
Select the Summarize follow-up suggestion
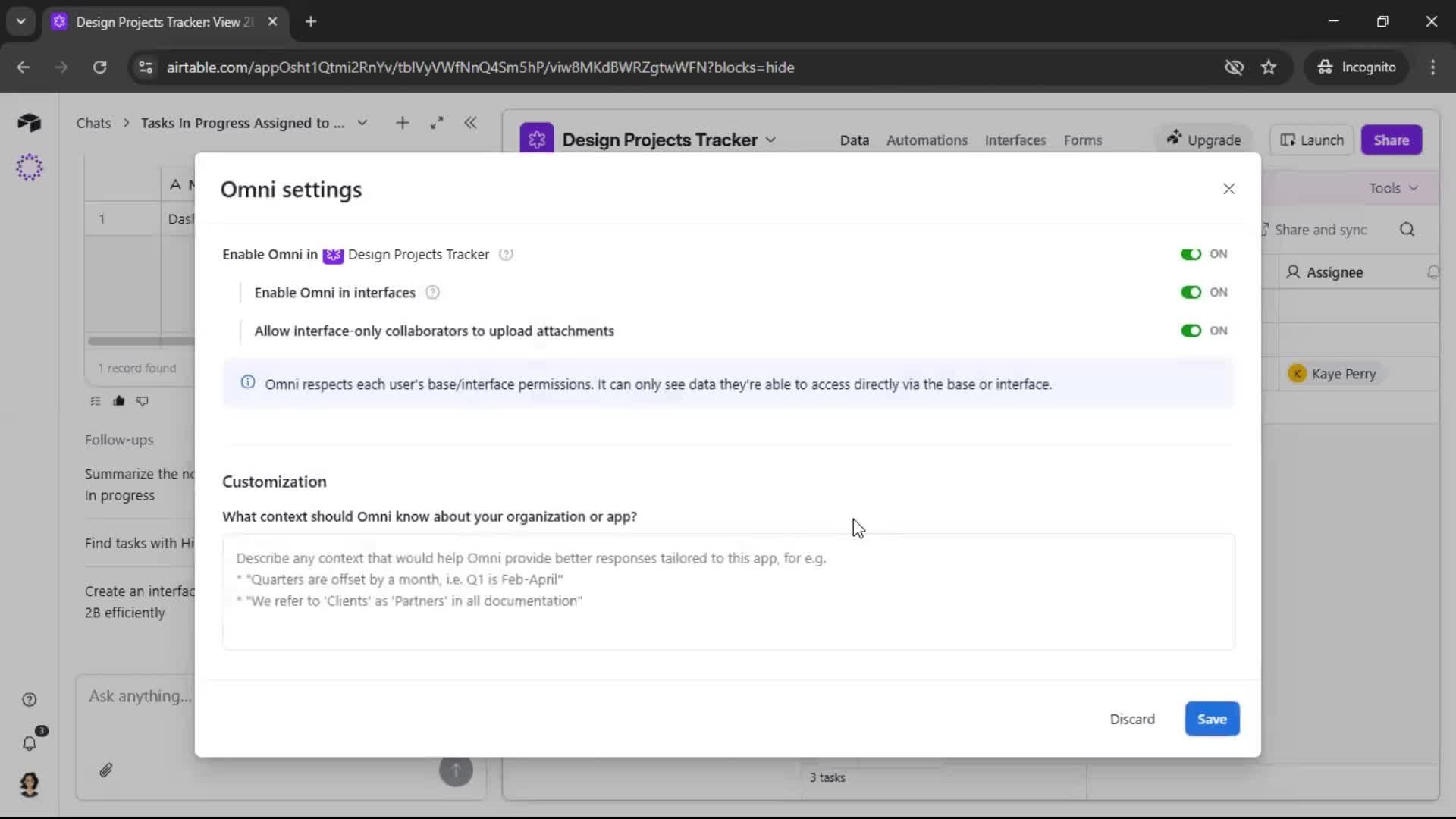click(x=140, y=485)
